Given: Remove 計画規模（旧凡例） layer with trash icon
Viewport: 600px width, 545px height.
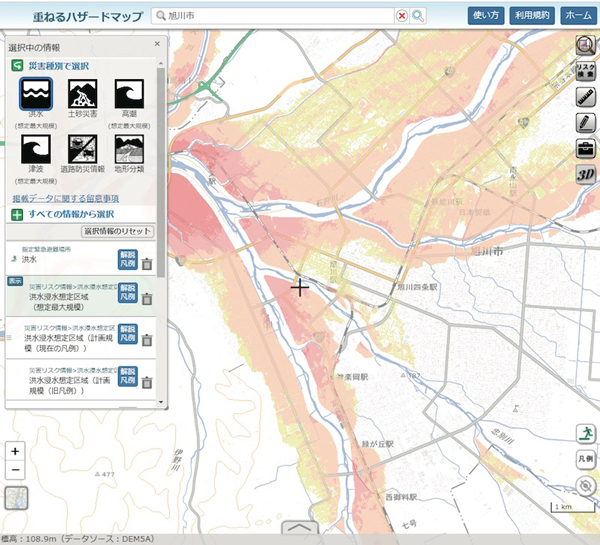Looking at the screenshot, I should 147,382.
